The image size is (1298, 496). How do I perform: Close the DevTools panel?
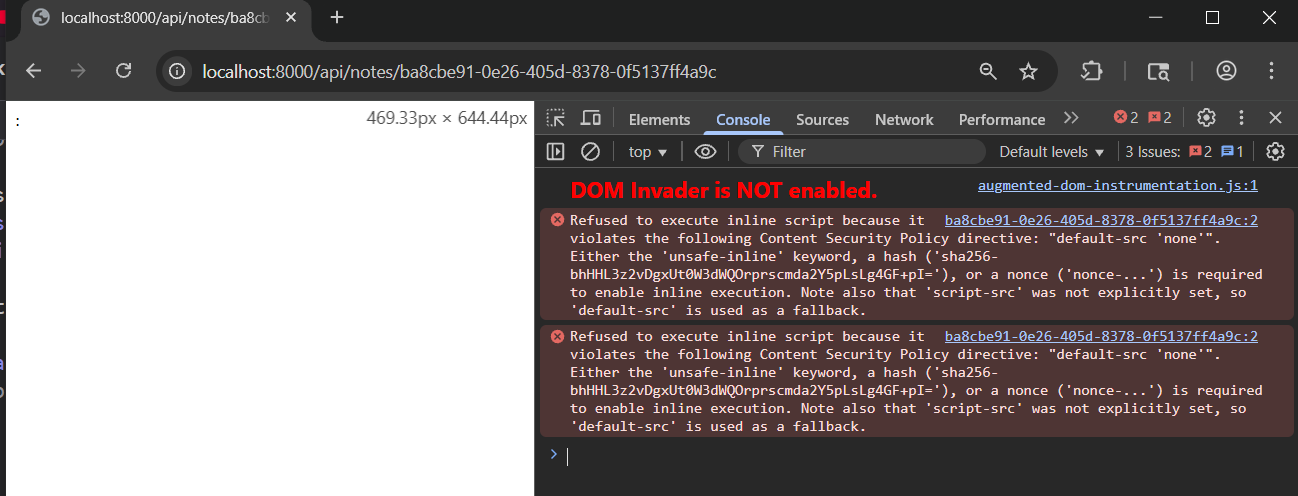point(1275,118)
